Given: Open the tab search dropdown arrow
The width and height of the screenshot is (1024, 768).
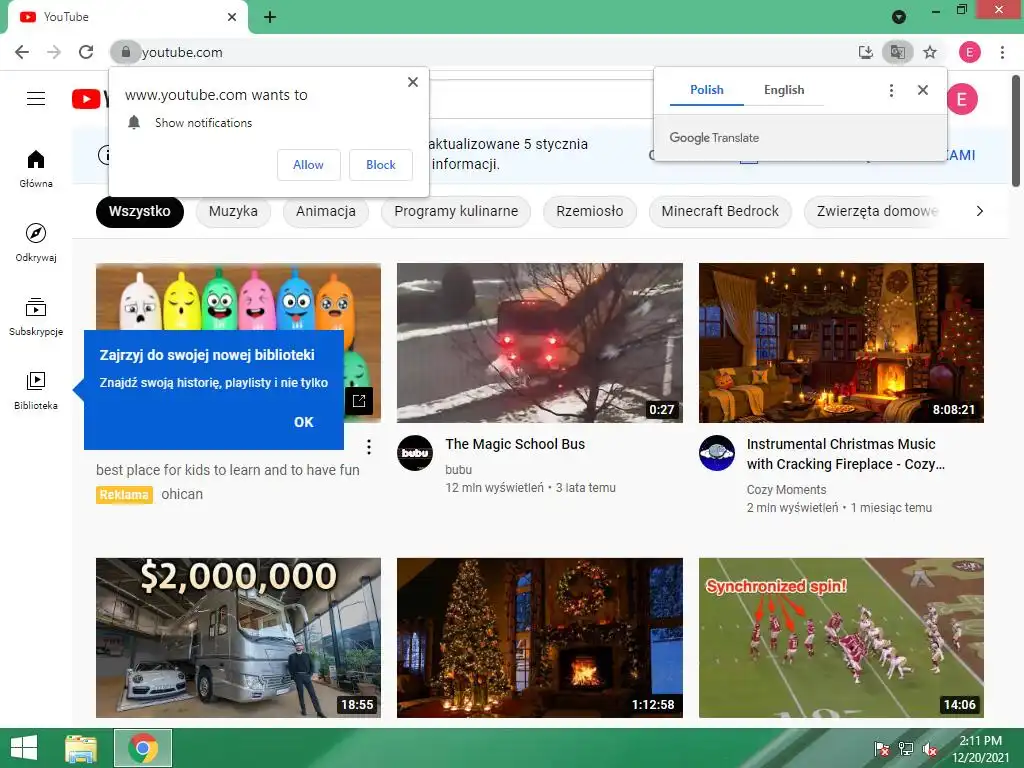Looking at the screenshot, I should pyautogui.click(x=899, y=17).
